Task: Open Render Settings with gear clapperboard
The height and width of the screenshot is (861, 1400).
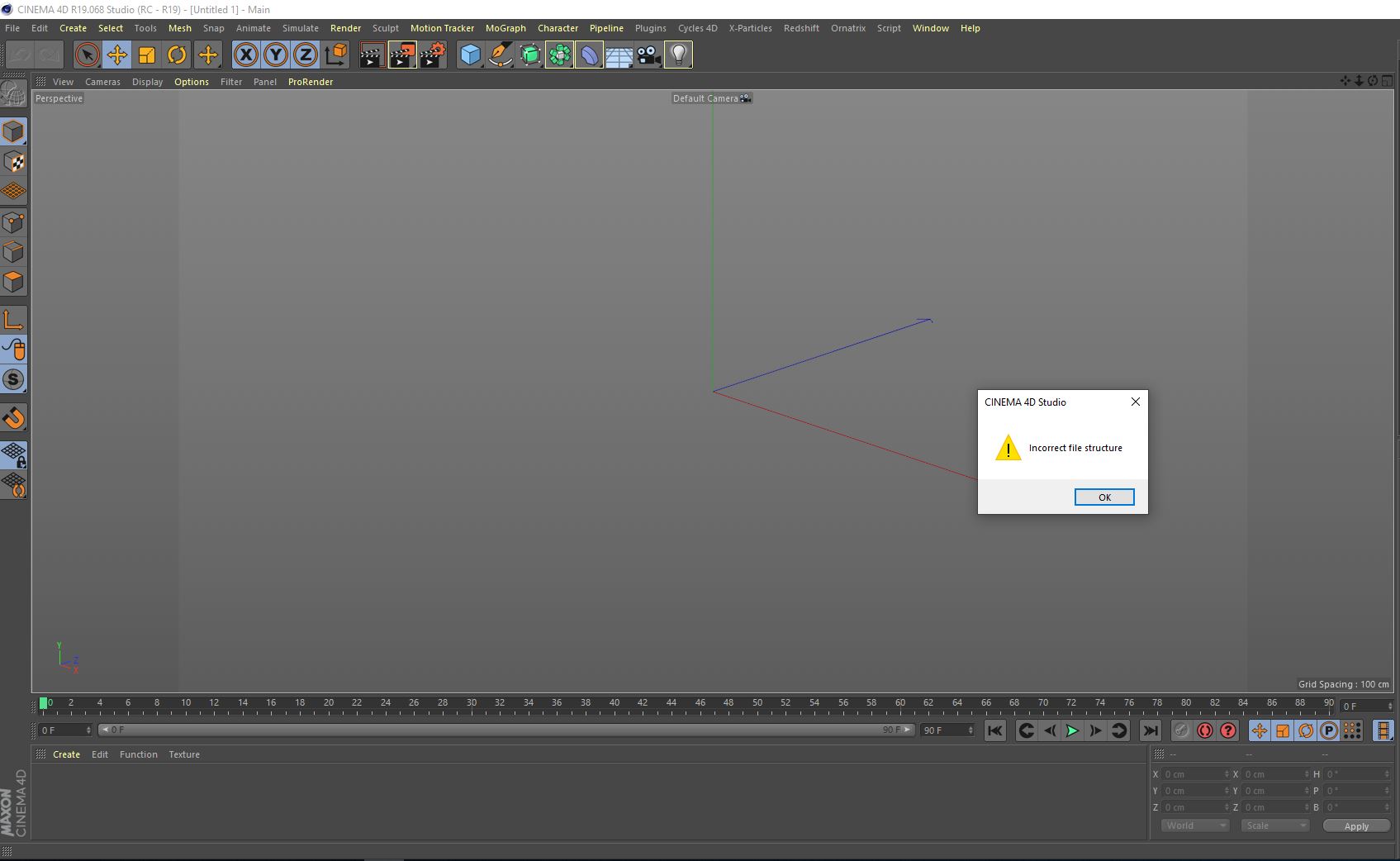Action: tap(432, 55)
